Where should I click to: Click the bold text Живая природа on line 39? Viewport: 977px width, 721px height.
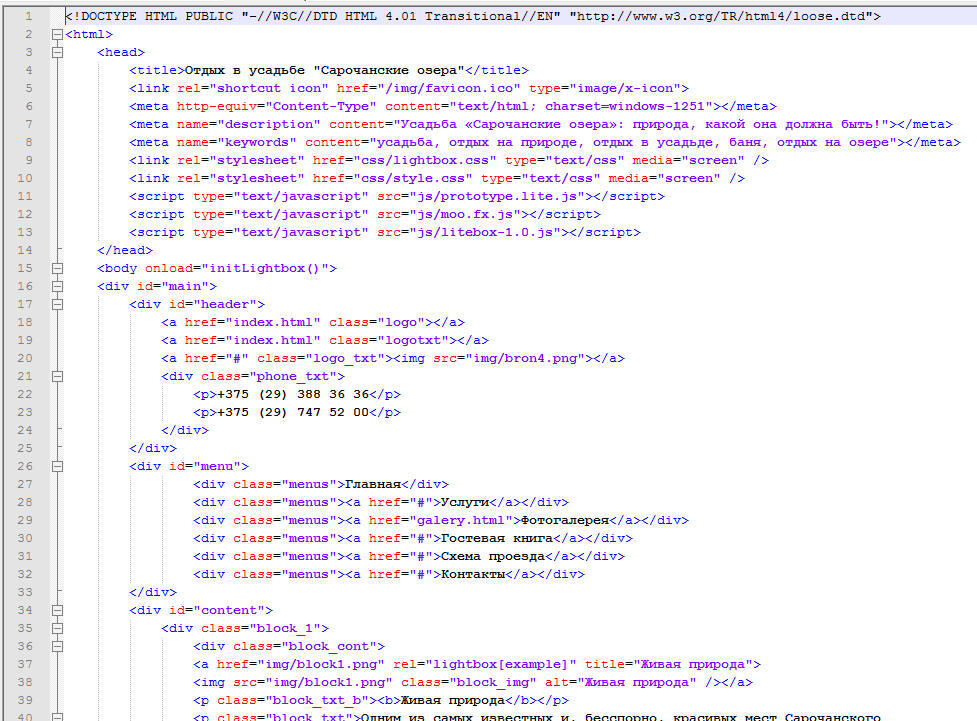tap(452, 700)
